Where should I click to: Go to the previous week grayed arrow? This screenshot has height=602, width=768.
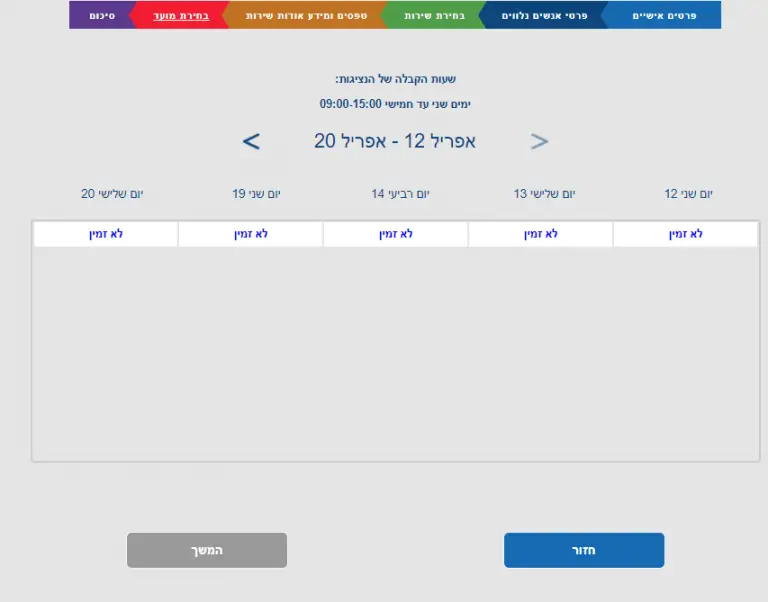(539, 142)
